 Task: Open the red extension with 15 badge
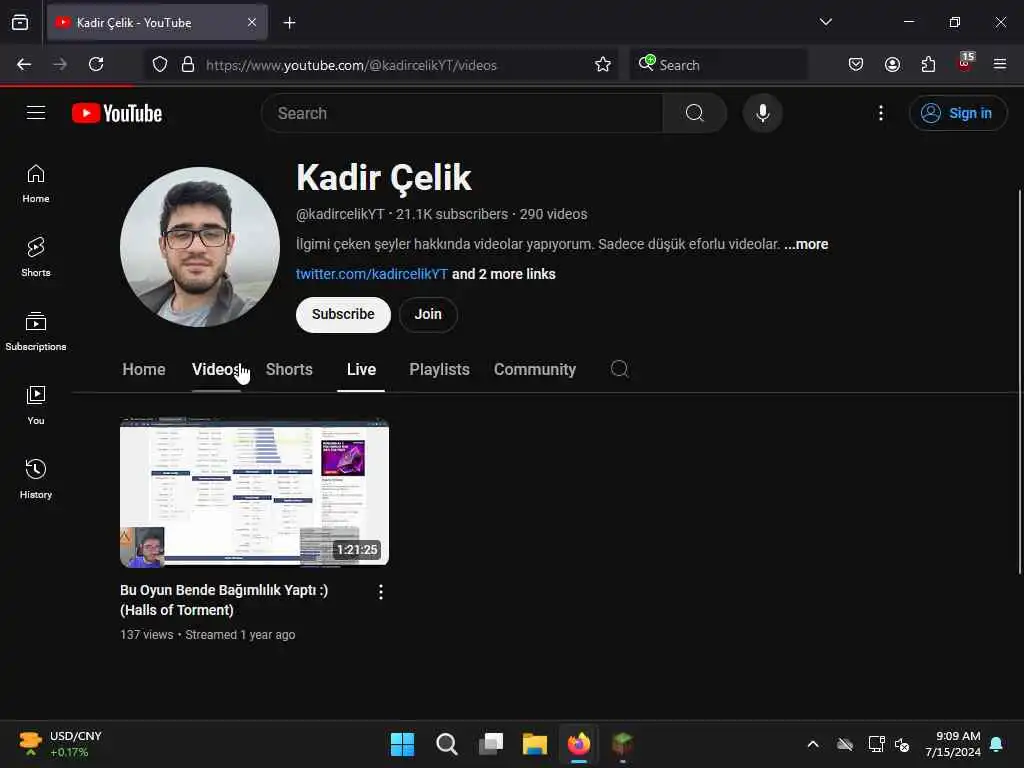coord(965,62)
